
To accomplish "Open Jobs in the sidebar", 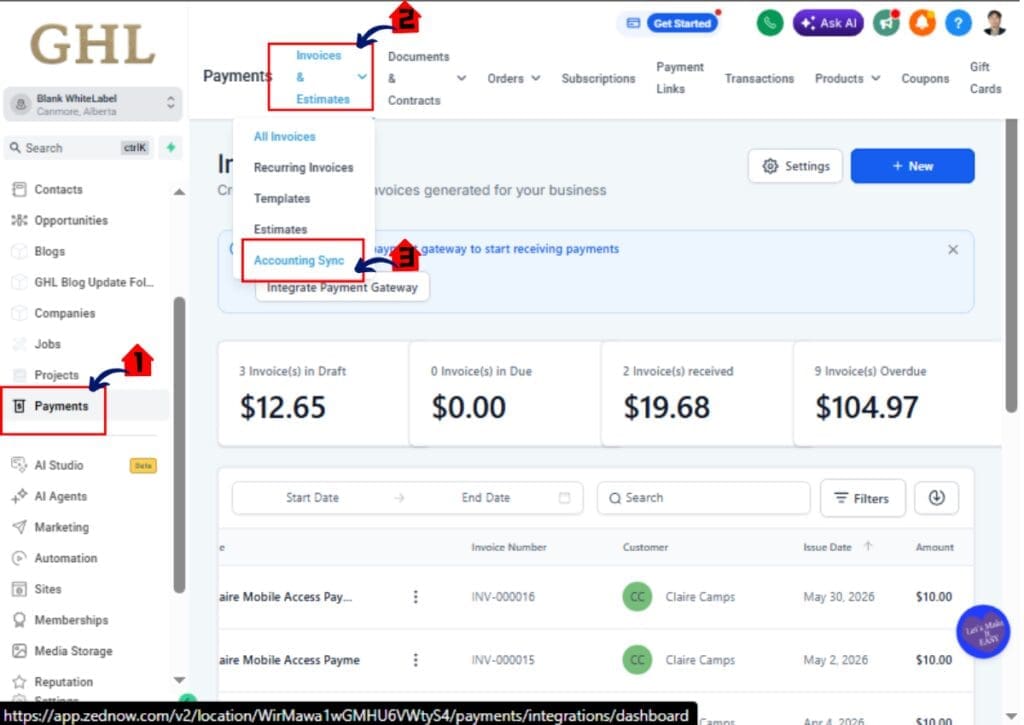I will (x=47, y=344).
